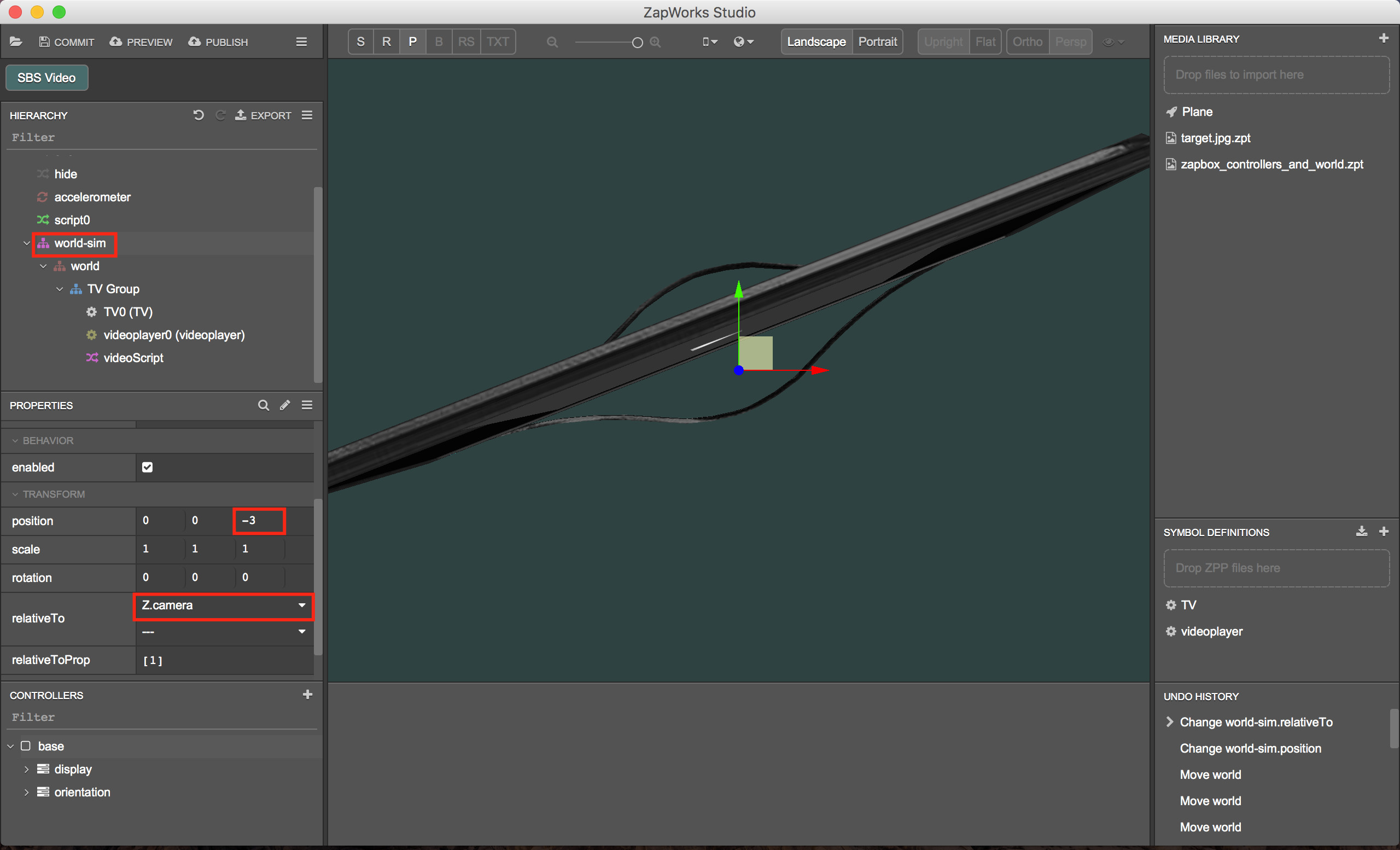Screen dimensions: 1400x850
Task: Open the Properties search icon
Action: point(263,405)
